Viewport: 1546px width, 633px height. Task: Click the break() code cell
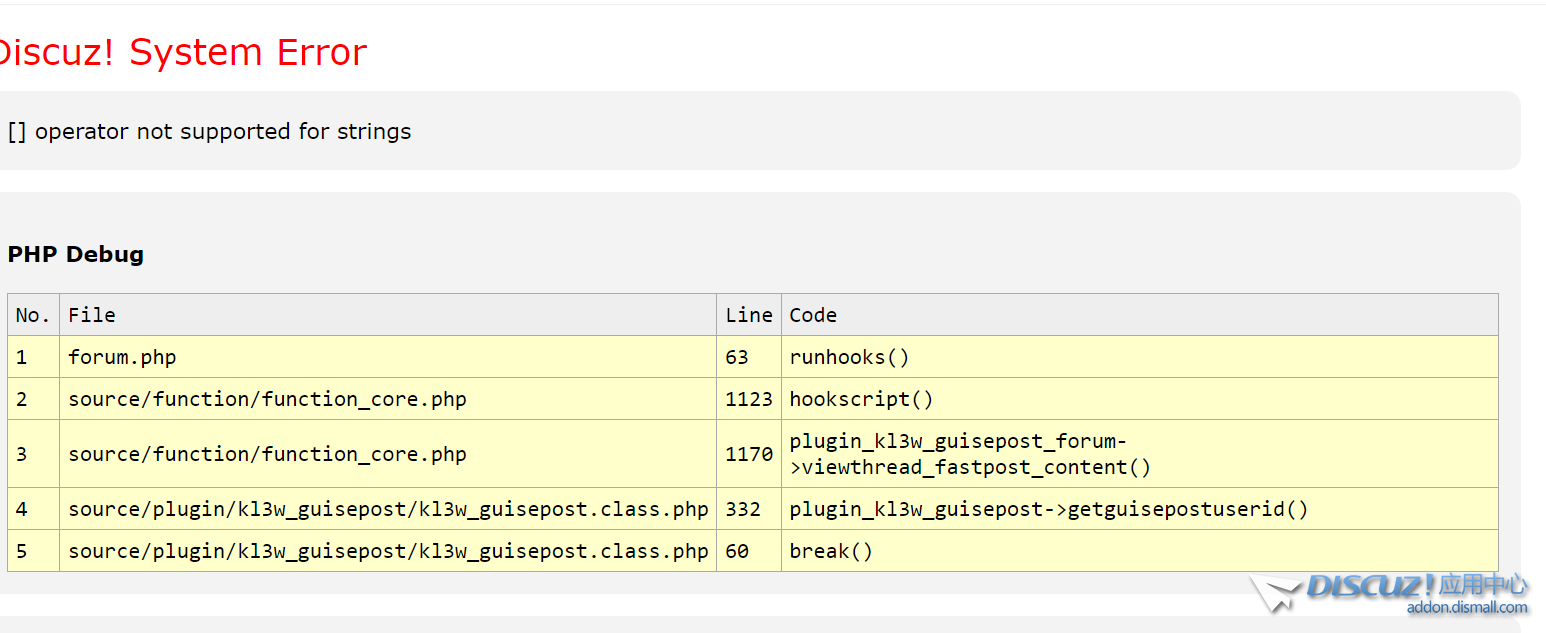pyautogui.click(x=831, y=551)
